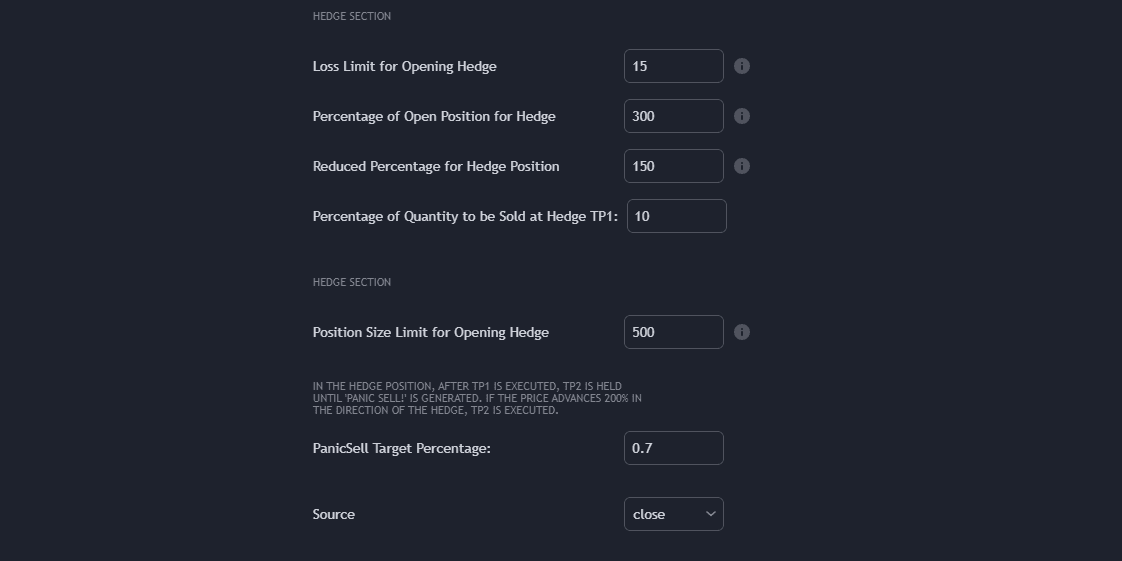1122x561 pixels.
Task: View info icon for Reduced Percentage for Hedge Position
Action: point(742,166)
